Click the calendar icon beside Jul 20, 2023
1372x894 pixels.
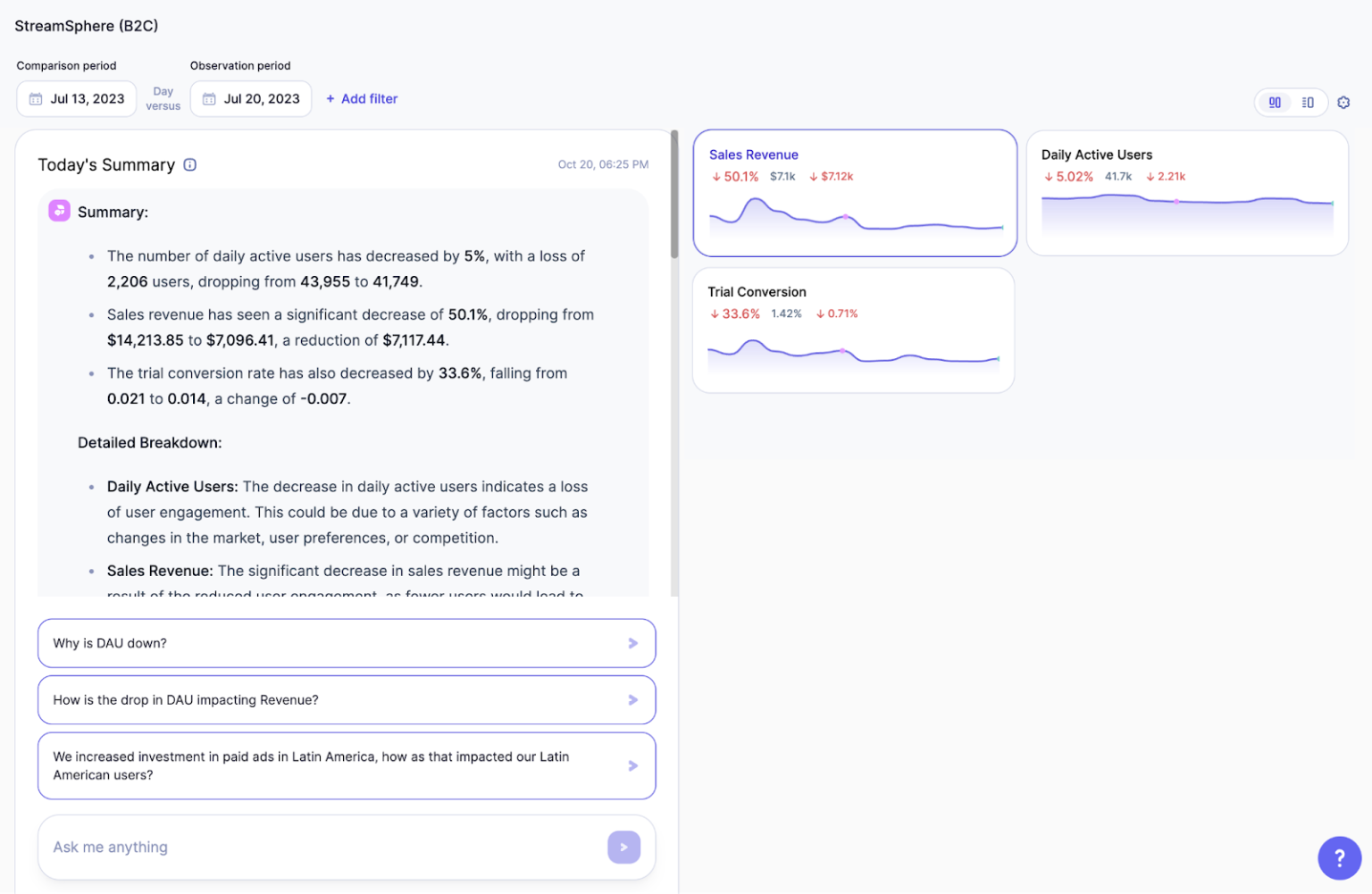(x=209, y=99)
